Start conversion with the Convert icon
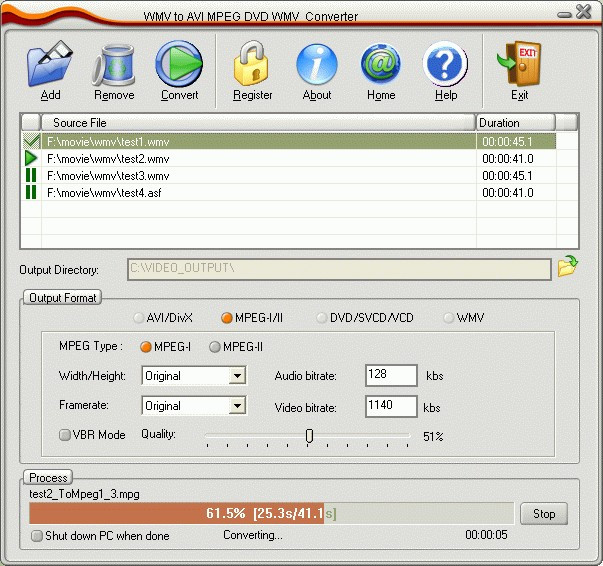 pyautogui.click(x=179, y=64)
